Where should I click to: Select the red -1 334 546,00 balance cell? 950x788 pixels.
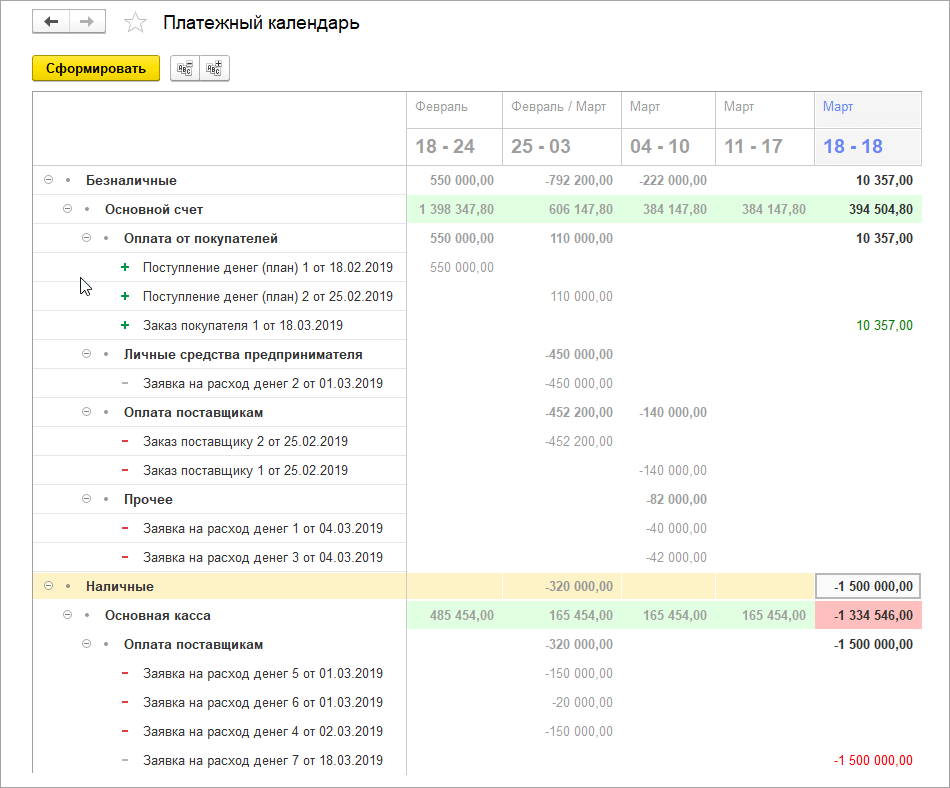coord(868,615)
